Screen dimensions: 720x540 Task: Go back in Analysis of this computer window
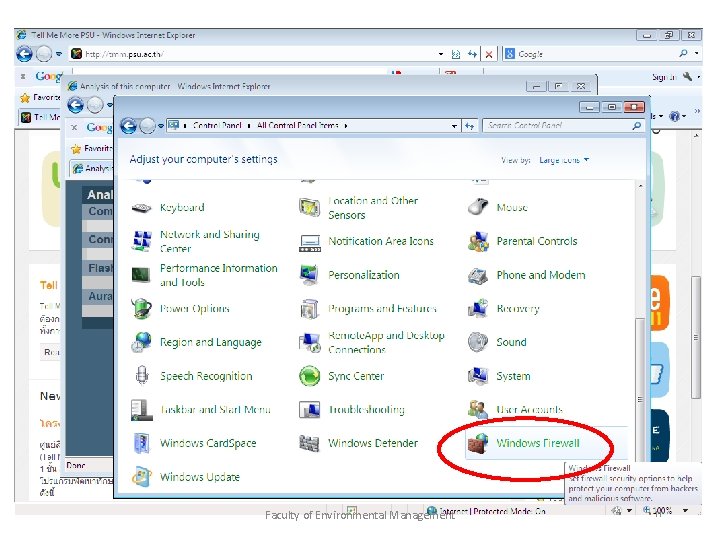coord(76,105)
